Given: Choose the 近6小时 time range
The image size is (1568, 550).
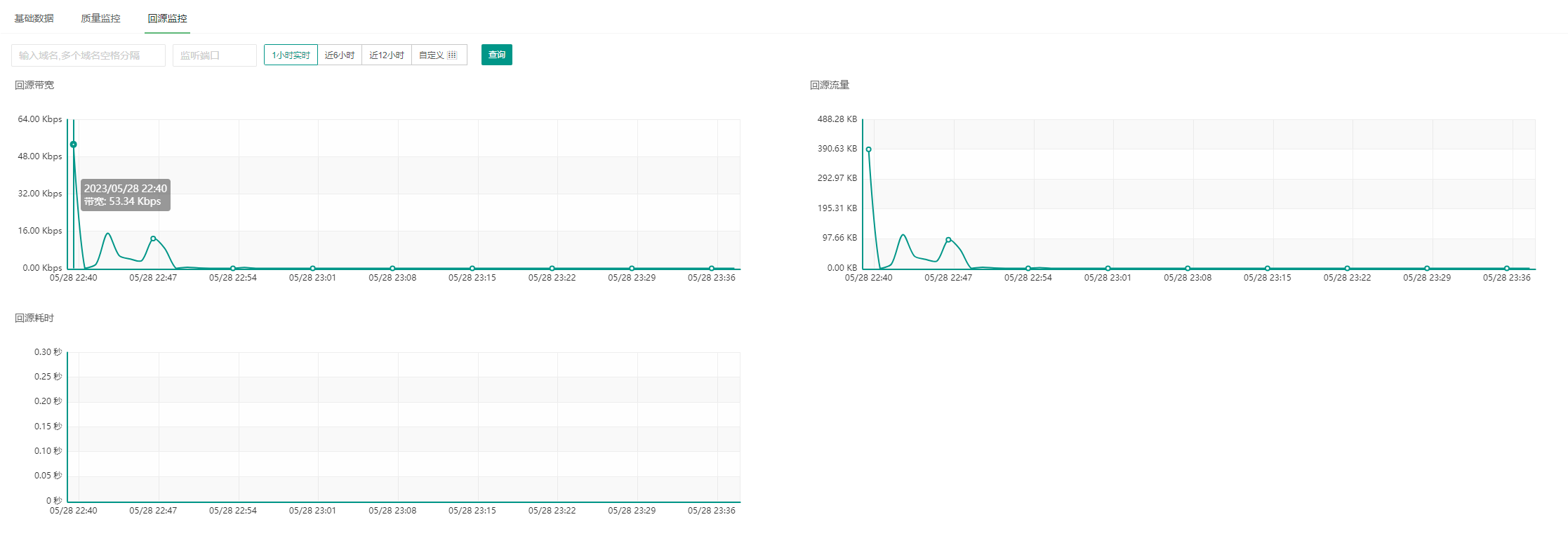Looking at the screenshot, I should point(340,55).
